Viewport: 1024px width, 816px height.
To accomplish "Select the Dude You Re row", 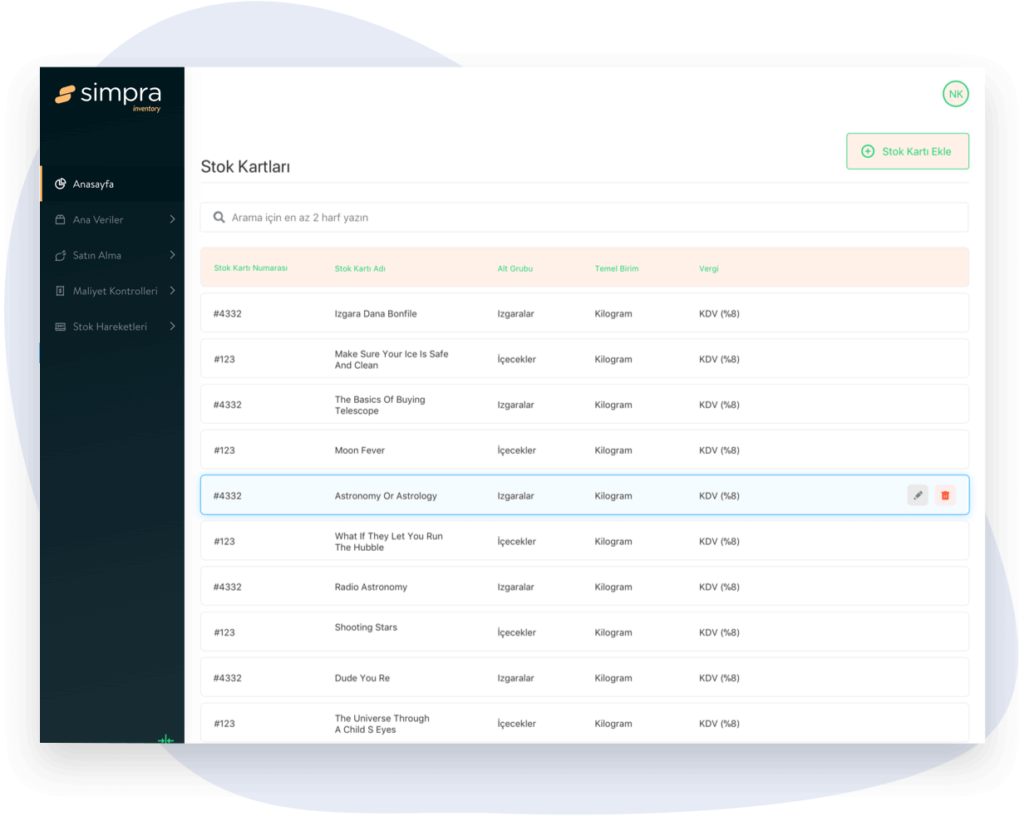I will point(584,678).
